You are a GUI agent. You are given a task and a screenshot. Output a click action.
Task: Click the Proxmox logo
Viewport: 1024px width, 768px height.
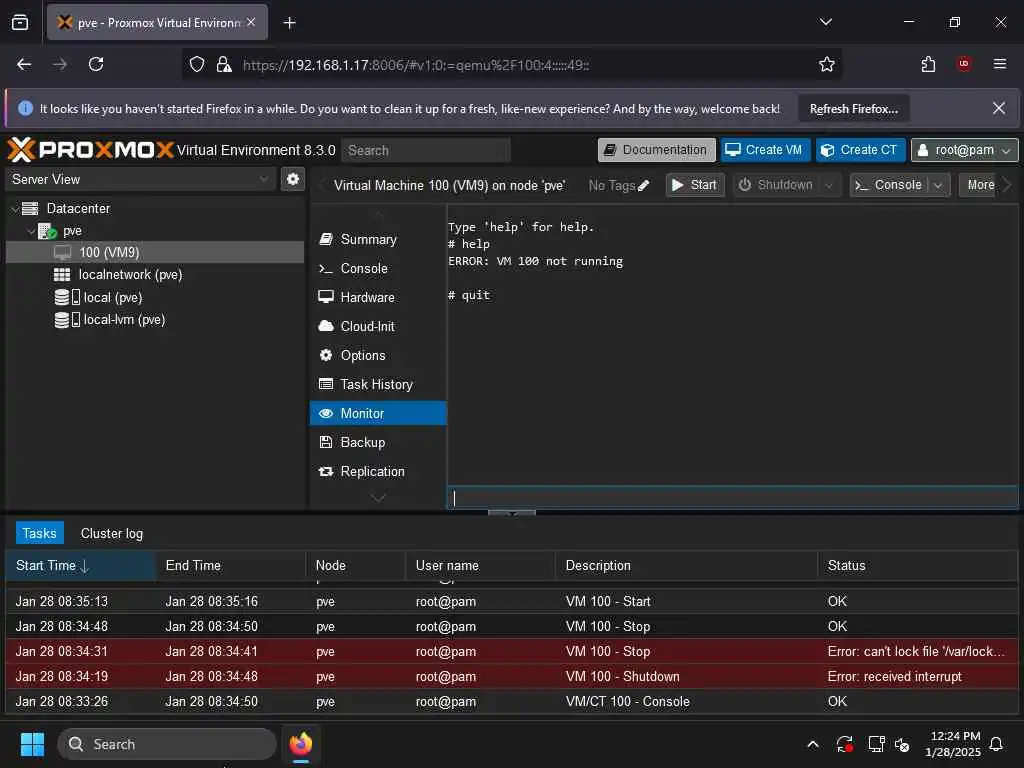click(91, 150)
